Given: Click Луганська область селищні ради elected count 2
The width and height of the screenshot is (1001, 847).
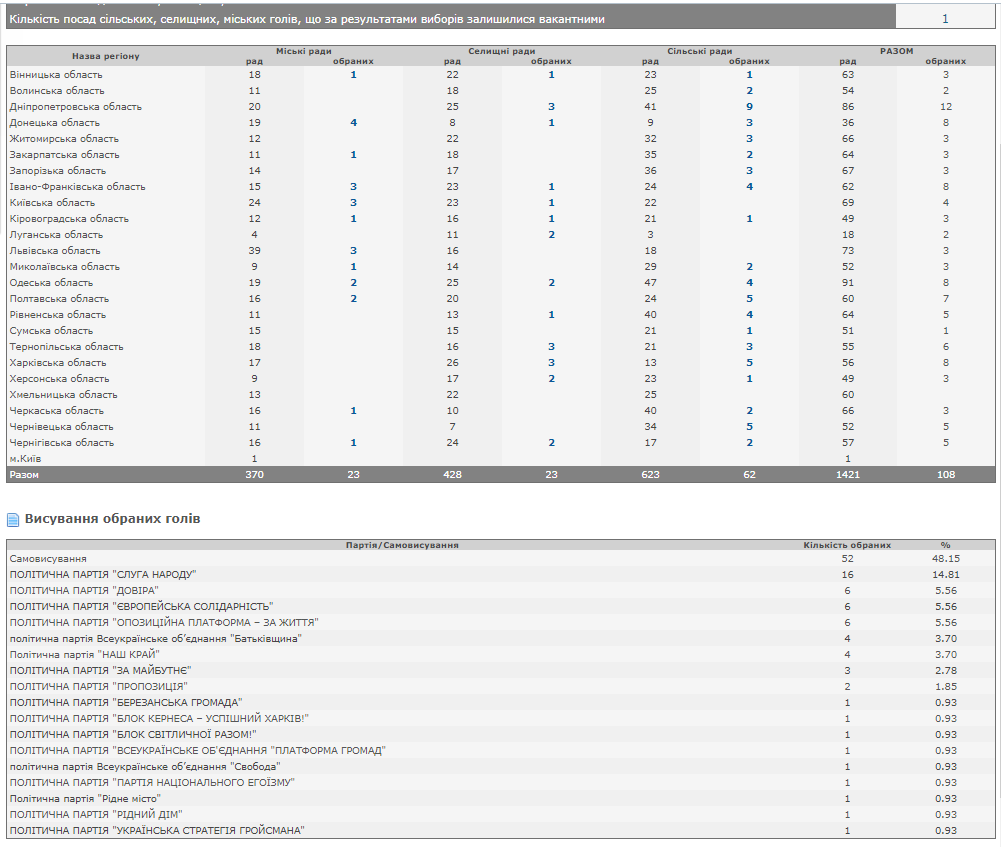Looking at the screenshot, I should click(551, 235).
